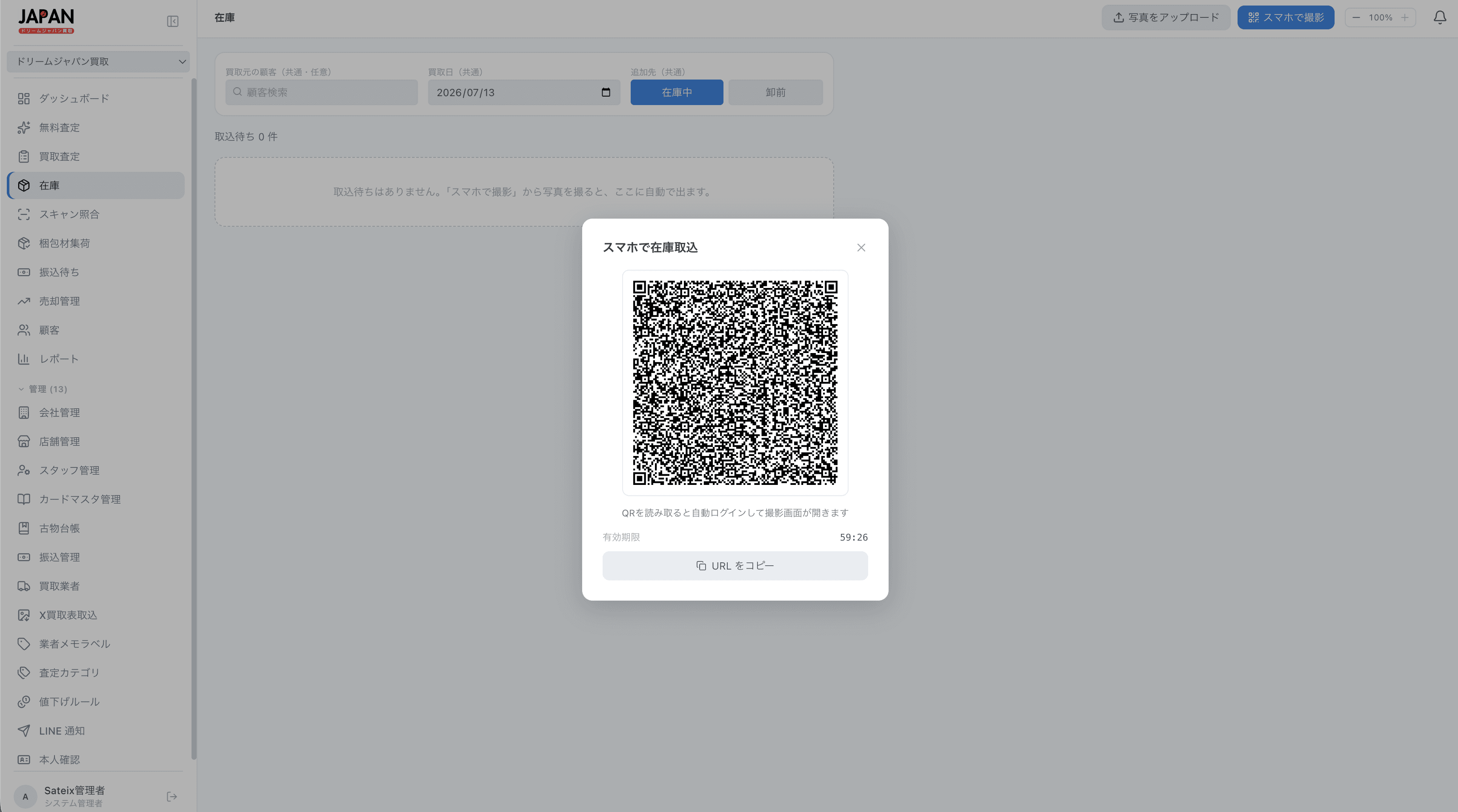Click the QR code image

click(735, 382)
